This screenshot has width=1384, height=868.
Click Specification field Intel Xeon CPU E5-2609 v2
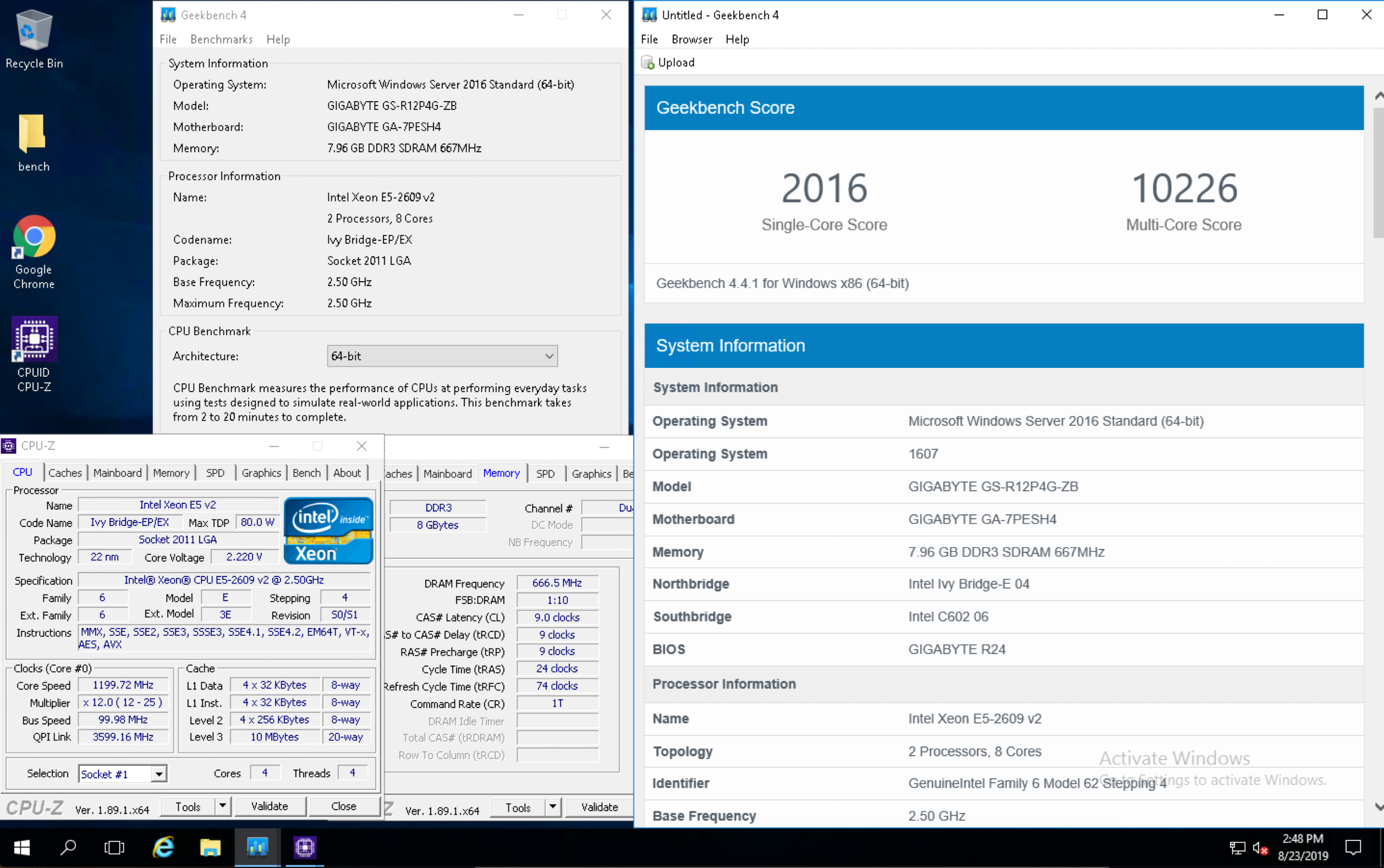[x=224, y=580]
